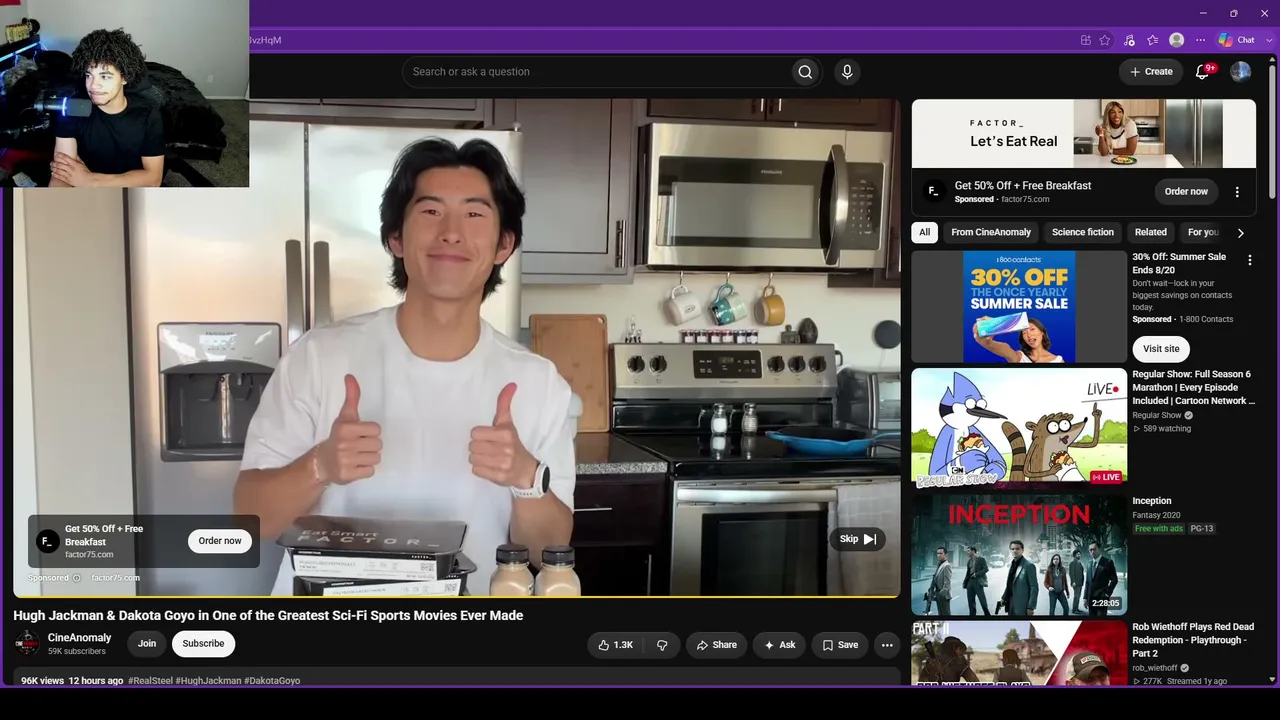This screenshot has height=720, width=1280.
Task: Open options for the 1-800 Contacts ad
Action: [x=1249, y=260]
